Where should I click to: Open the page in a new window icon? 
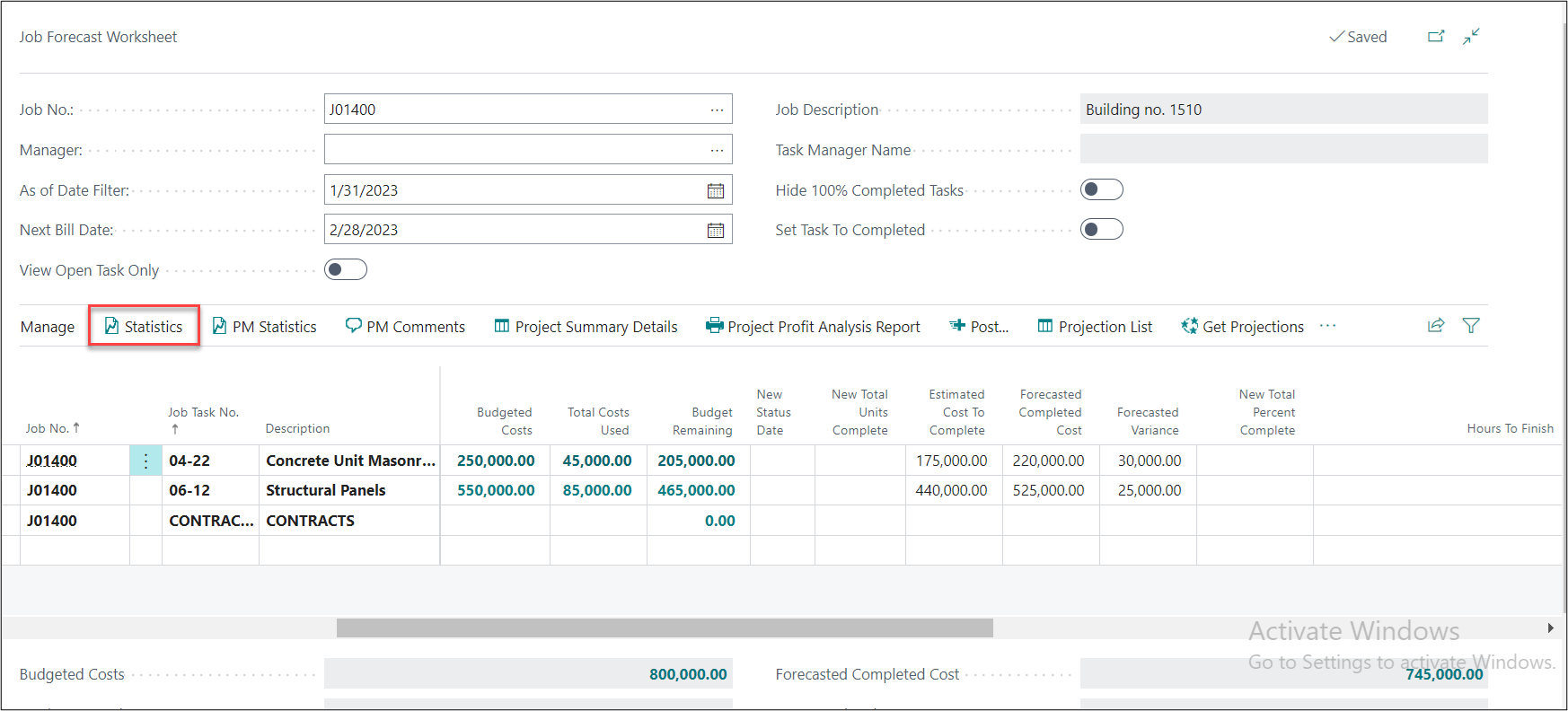(x=1436, y=37)
